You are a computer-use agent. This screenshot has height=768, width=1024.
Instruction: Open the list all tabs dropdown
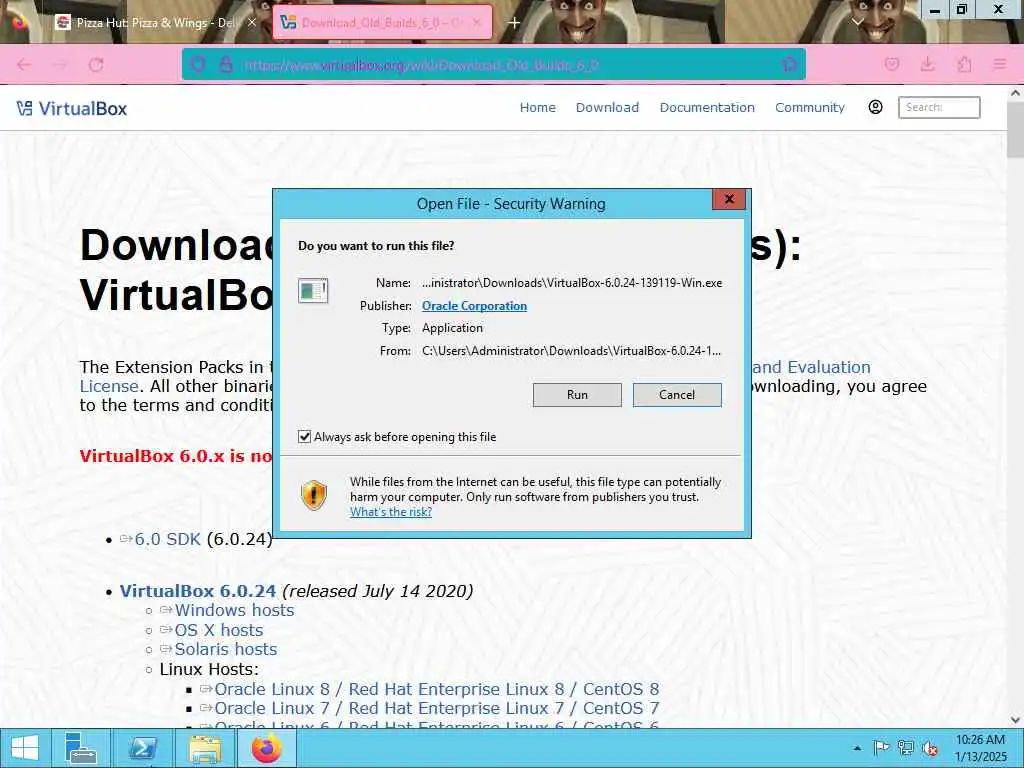pyautogui.click(x=858, y=22)
